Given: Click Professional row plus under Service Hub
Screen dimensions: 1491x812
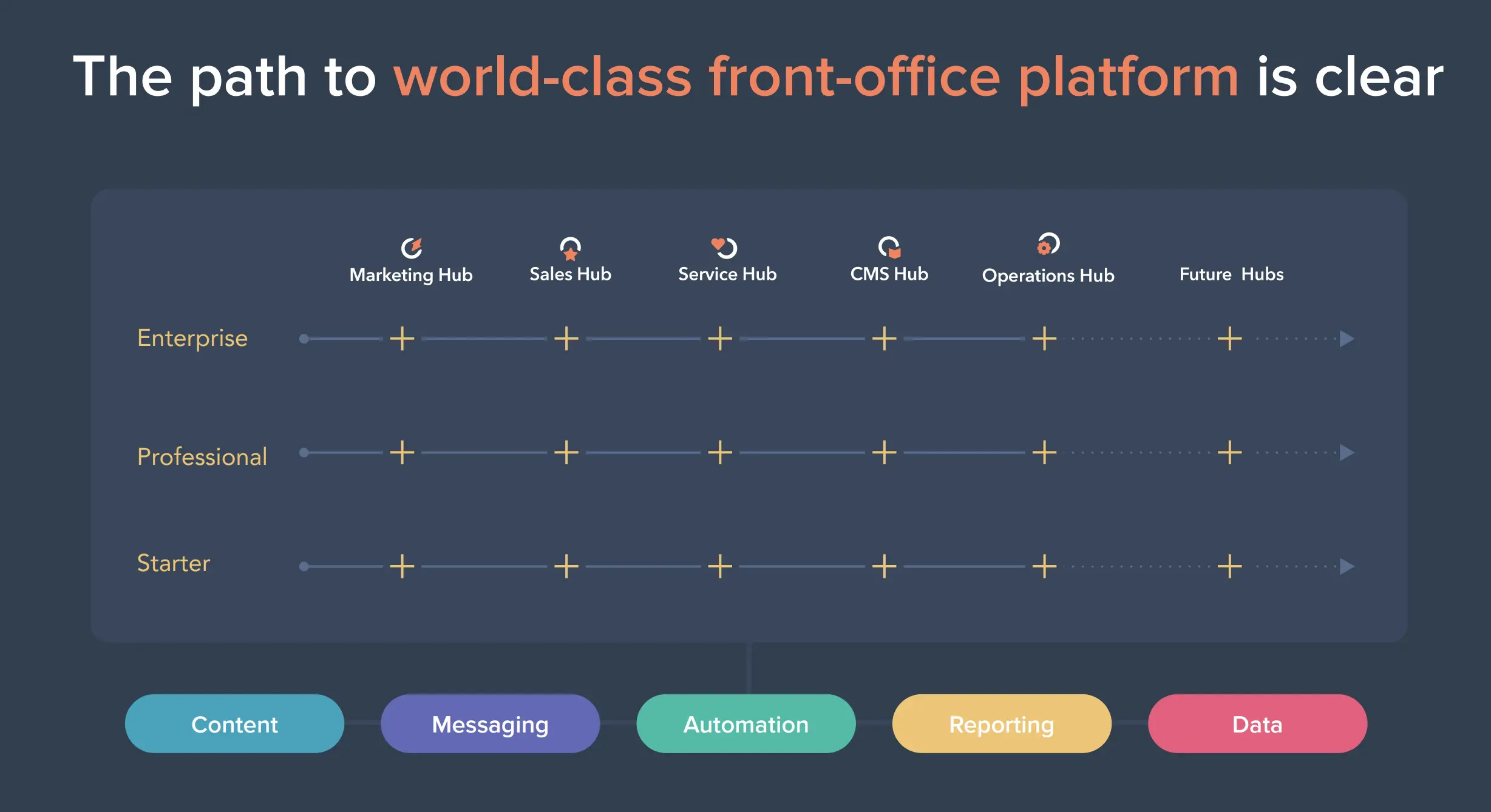Looking at the screenshot, I should pyautogui.click(x=720, y=452).
